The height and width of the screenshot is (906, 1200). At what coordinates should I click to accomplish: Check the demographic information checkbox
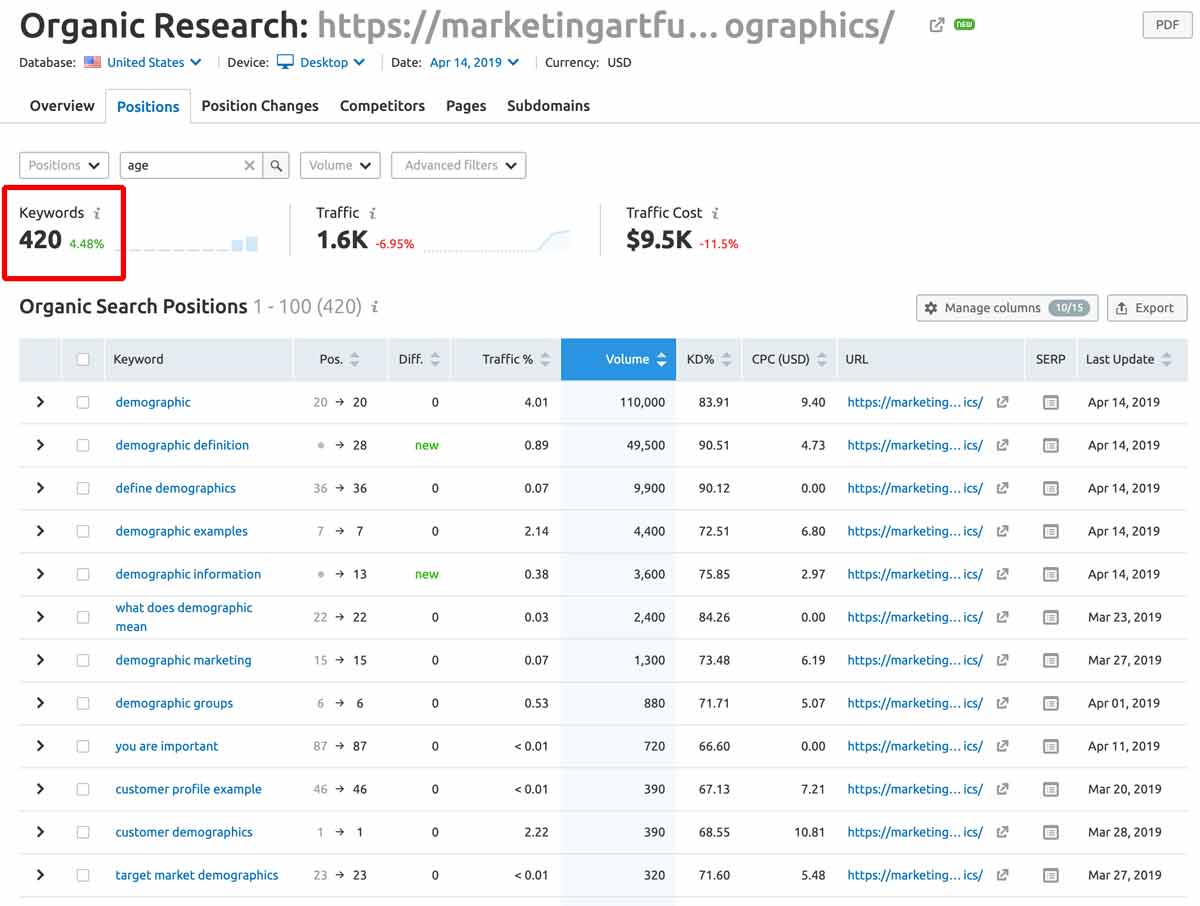pos(83,574)
